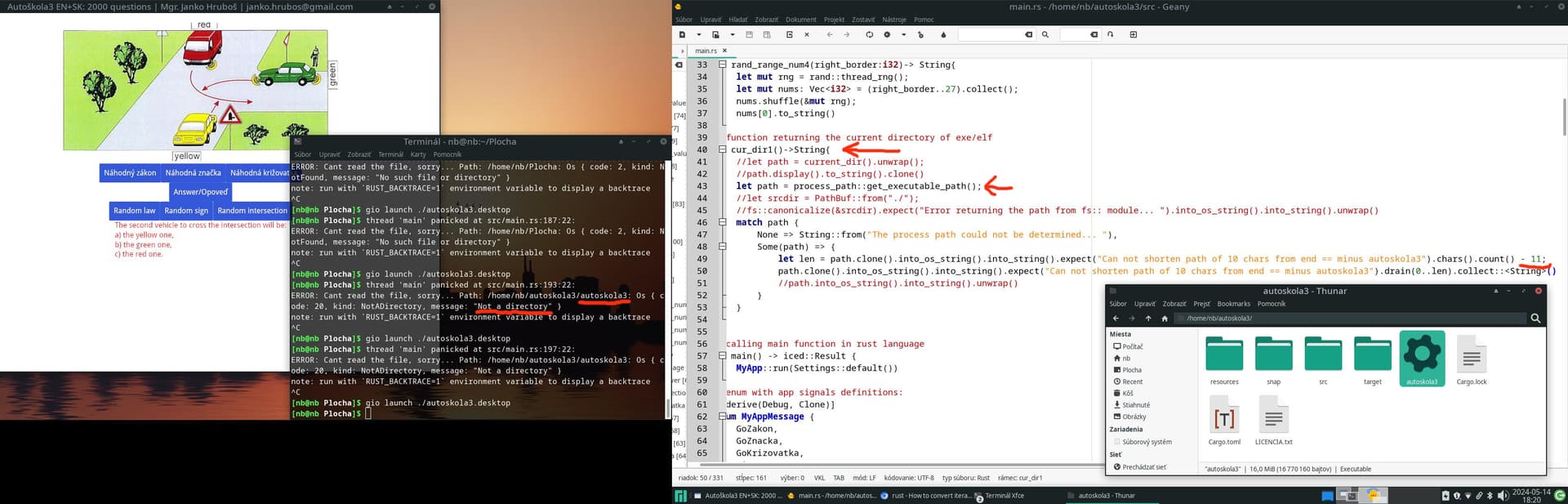Switch to the main.rs editor tab
1568x504 pixels.
pos(706,51)
